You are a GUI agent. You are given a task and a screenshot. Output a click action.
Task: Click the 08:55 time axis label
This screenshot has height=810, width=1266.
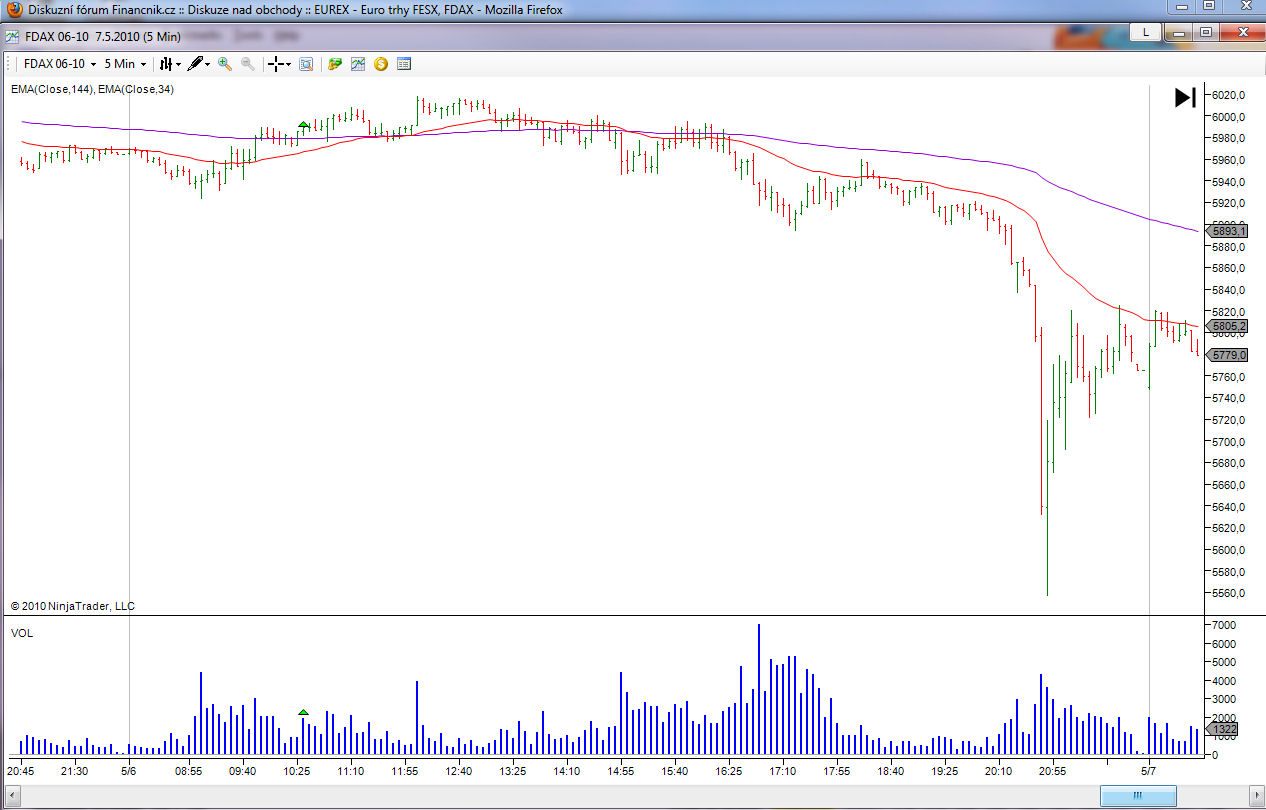pyautogui.click(x=188, y=771)
